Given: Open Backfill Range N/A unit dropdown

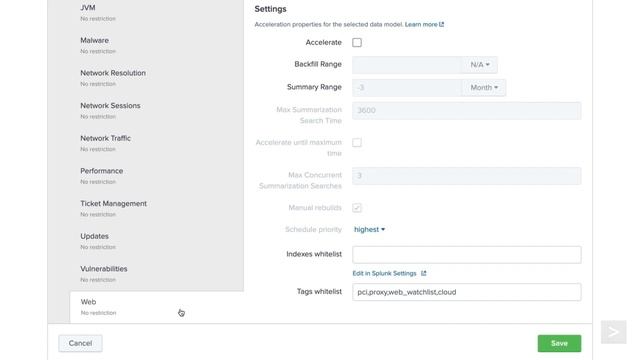Looking at the screenshot, I should pos(479,64).
